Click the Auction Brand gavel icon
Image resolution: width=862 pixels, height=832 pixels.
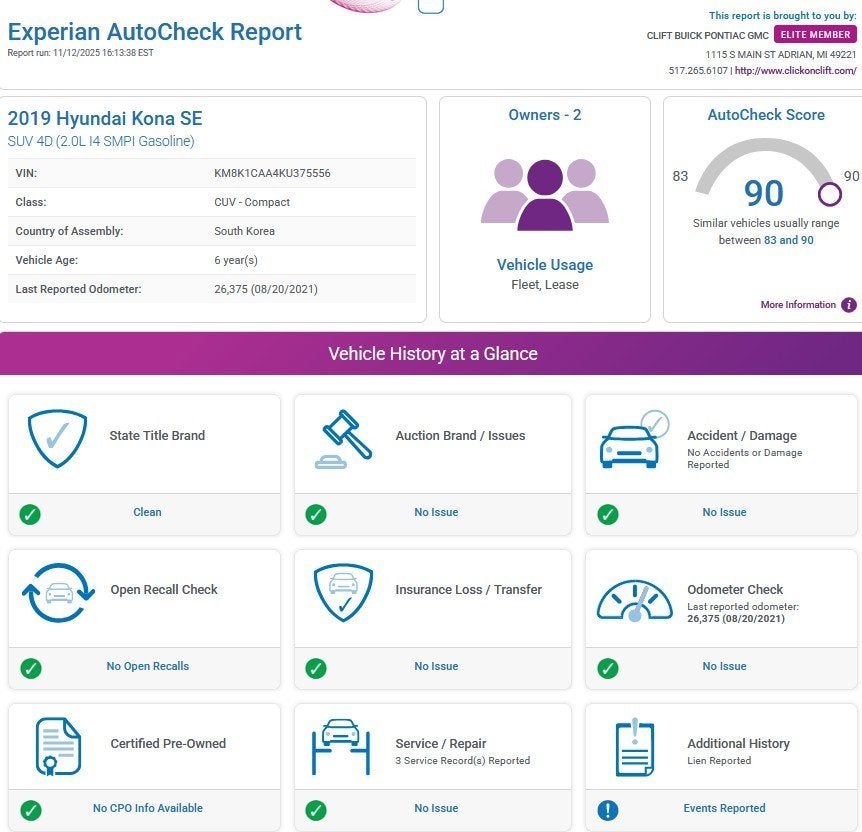(x=345, y=439)
